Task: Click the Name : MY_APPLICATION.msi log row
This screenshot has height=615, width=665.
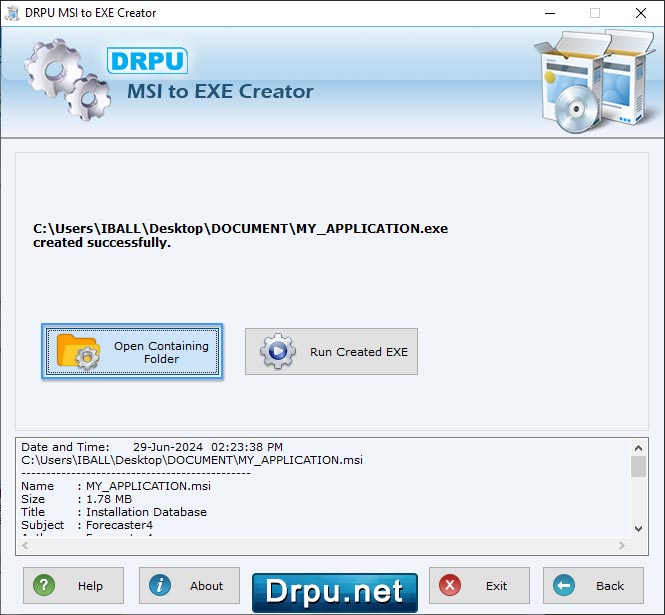Action: coord(116,486)
